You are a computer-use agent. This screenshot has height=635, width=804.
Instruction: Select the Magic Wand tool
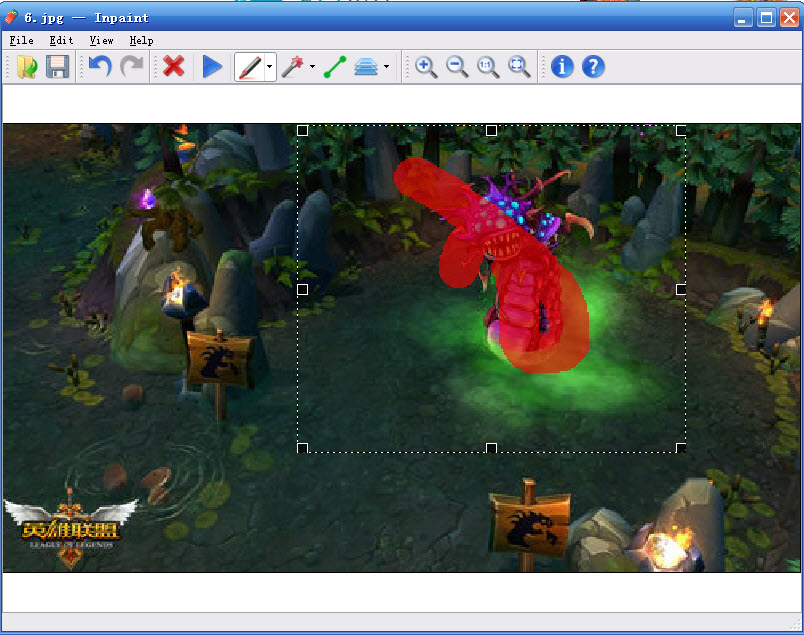[x=293, y=67]
